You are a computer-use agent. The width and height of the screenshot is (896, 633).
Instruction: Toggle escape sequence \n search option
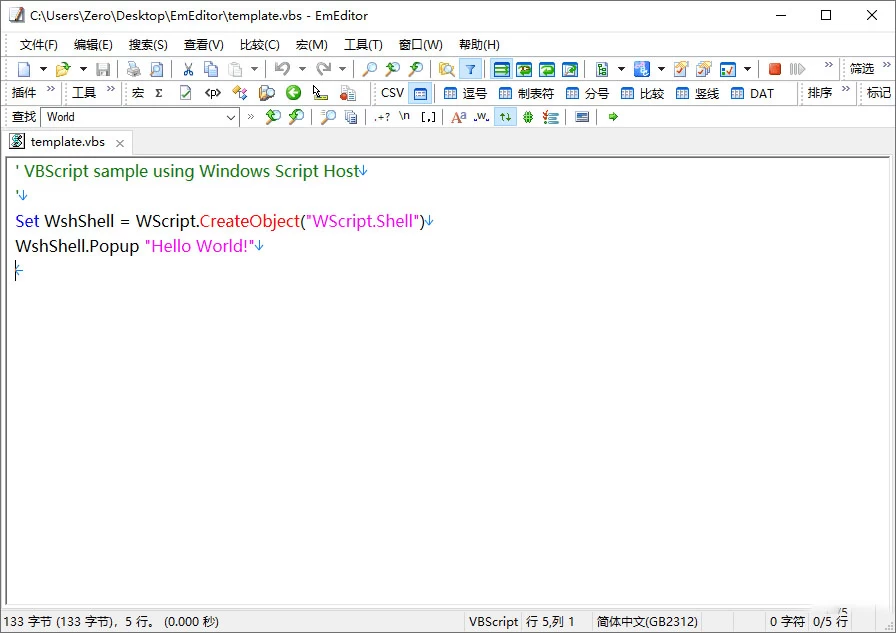(405, 117)
